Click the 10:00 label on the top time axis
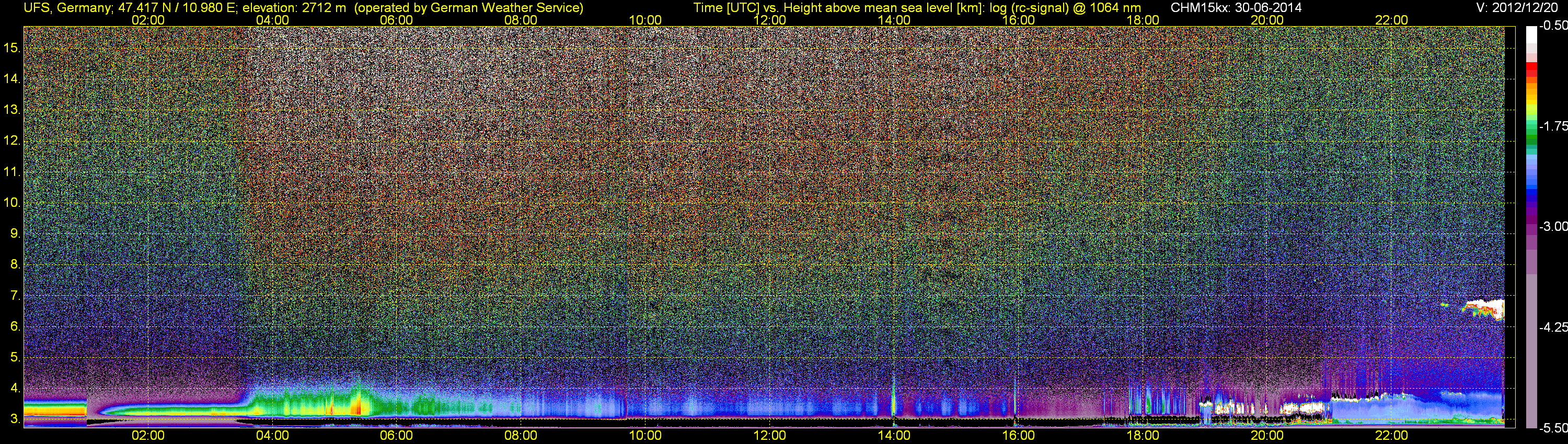 tap(645, 20)
